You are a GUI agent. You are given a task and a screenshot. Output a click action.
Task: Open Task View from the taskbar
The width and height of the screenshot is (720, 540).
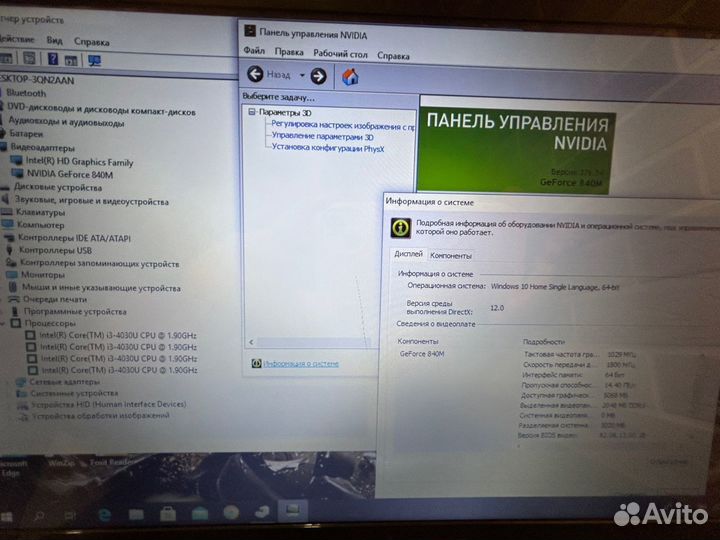click(x=70, y=516)
